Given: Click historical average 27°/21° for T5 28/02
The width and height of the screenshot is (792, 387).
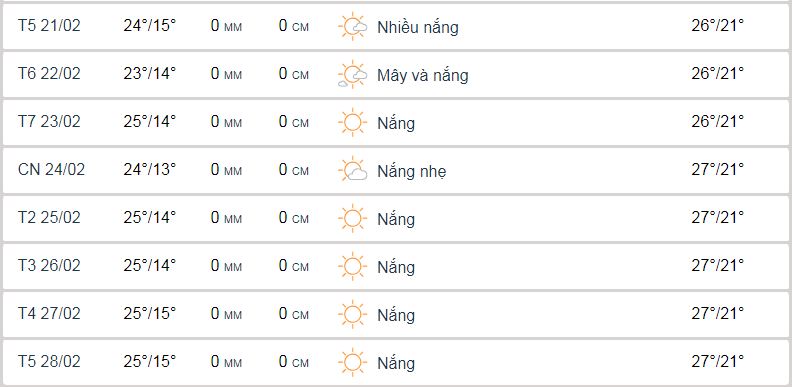Looking at the screenshot, I should [717, 361].
